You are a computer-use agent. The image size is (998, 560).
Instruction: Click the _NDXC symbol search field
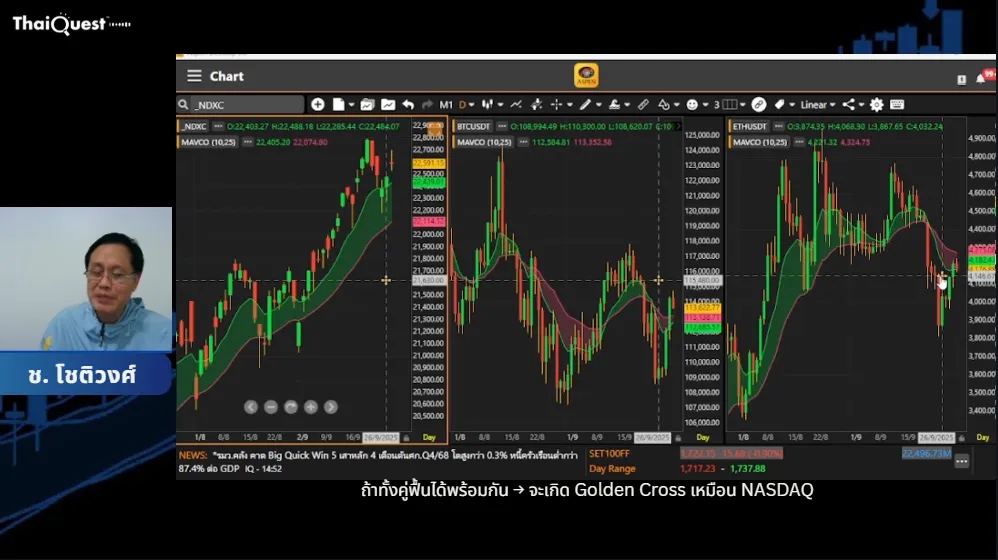(x=246, y=104)
